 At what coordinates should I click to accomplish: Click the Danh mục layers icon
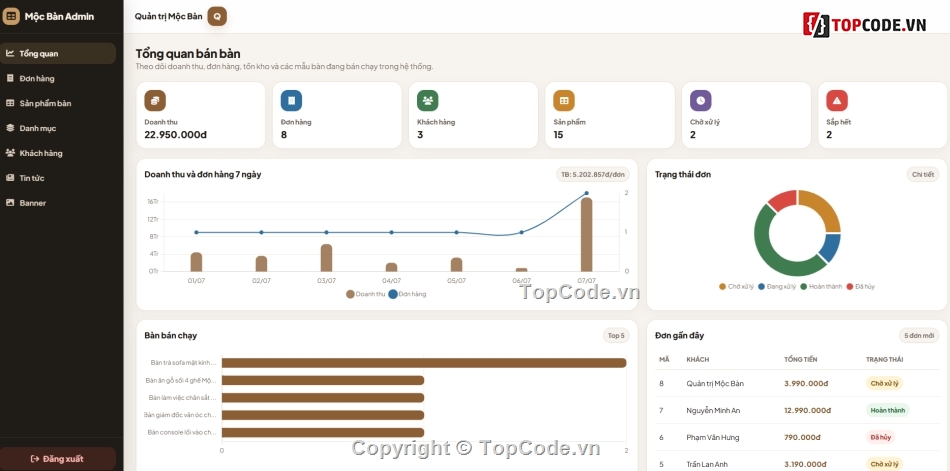pos(10,128)
